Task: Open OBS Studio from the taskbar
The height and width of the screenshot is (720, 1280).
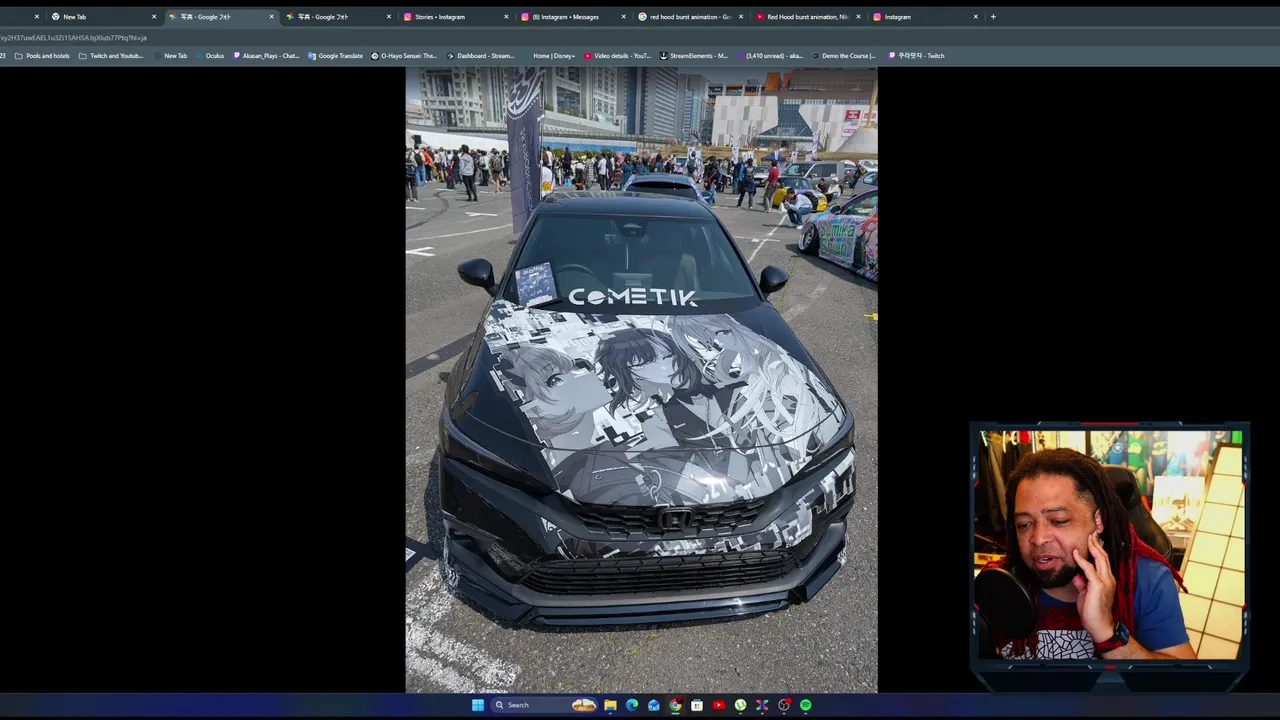Action: click(784, 705)
